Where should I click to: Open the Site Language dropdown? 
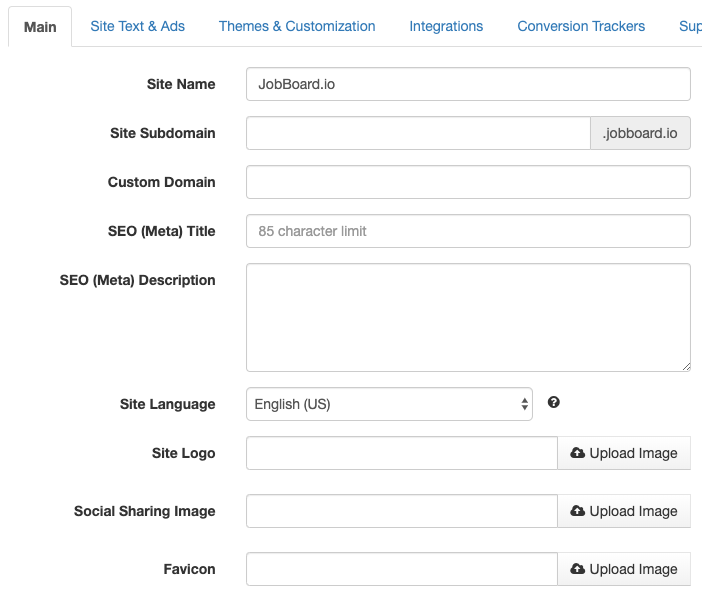click(x=389, y=404)
